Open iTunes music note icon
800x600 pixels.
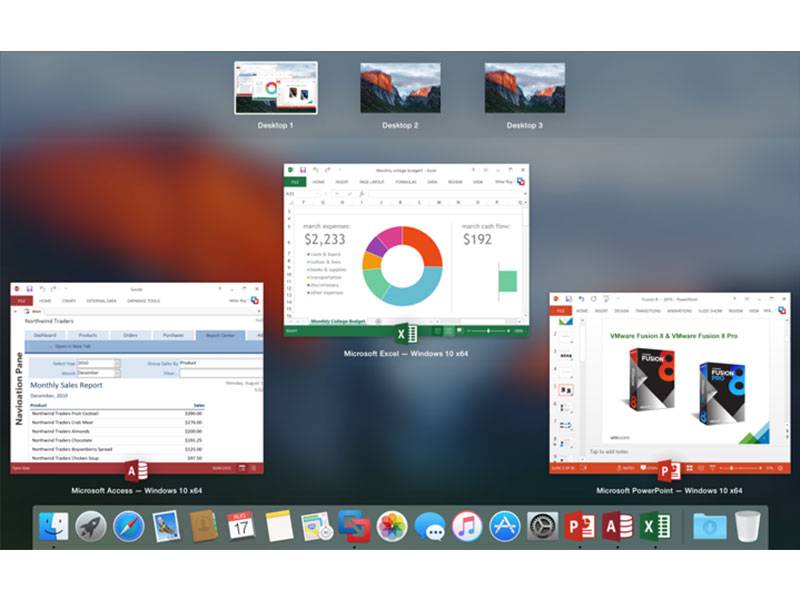point(467,526)
